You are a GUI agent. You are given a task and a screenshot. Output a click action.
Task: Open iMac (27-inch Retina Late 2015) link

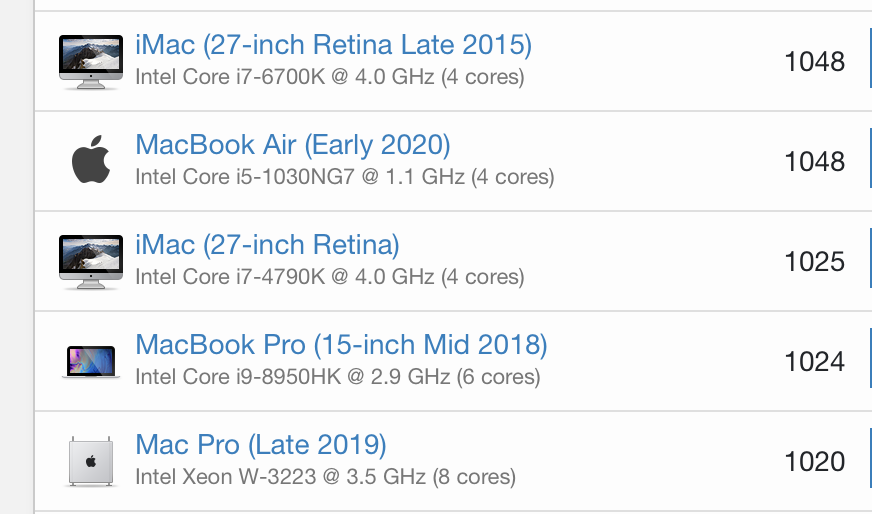click(334, 45)
